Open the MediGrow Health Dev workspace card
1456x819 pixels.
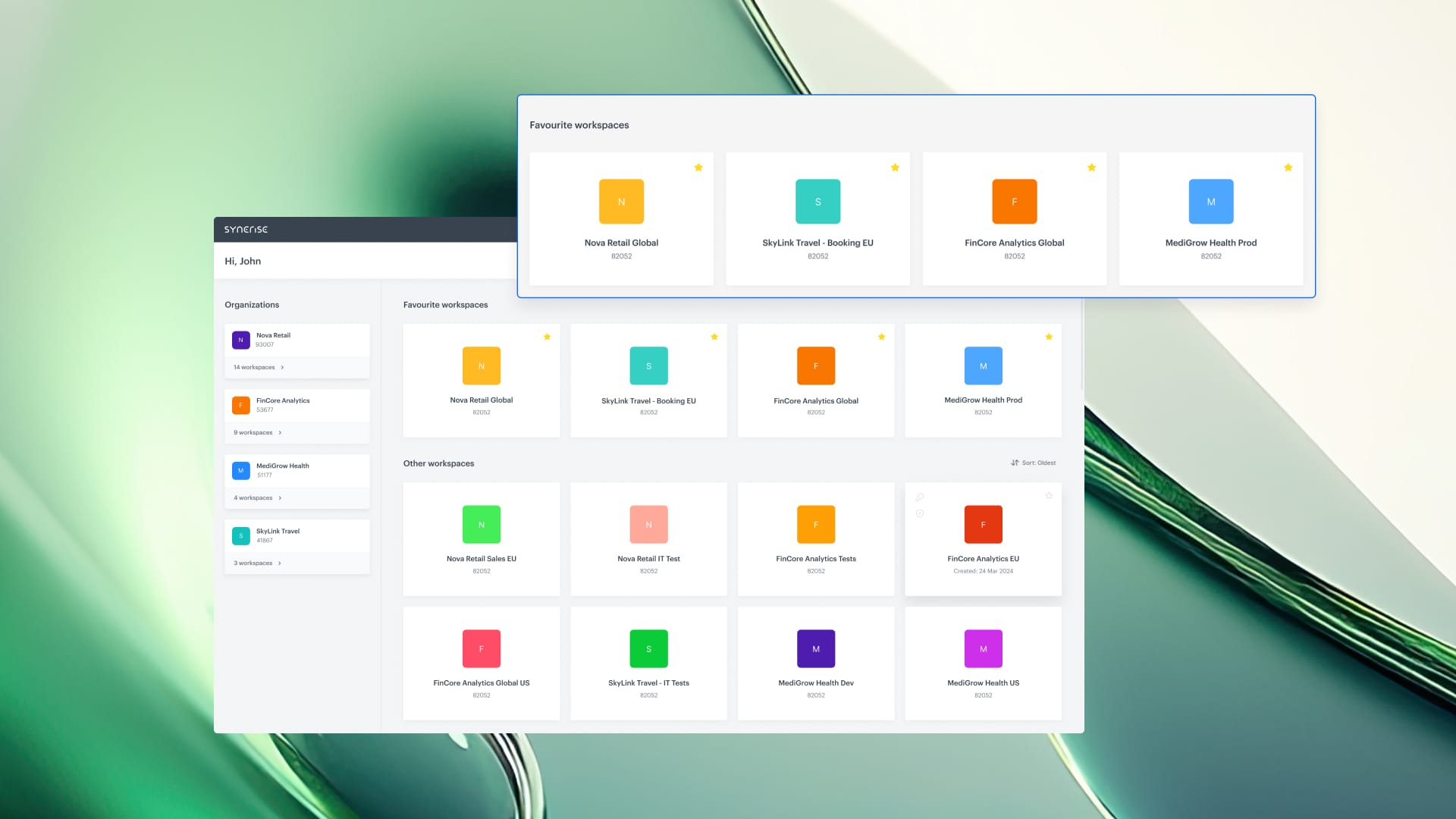(x=816, y=662)
